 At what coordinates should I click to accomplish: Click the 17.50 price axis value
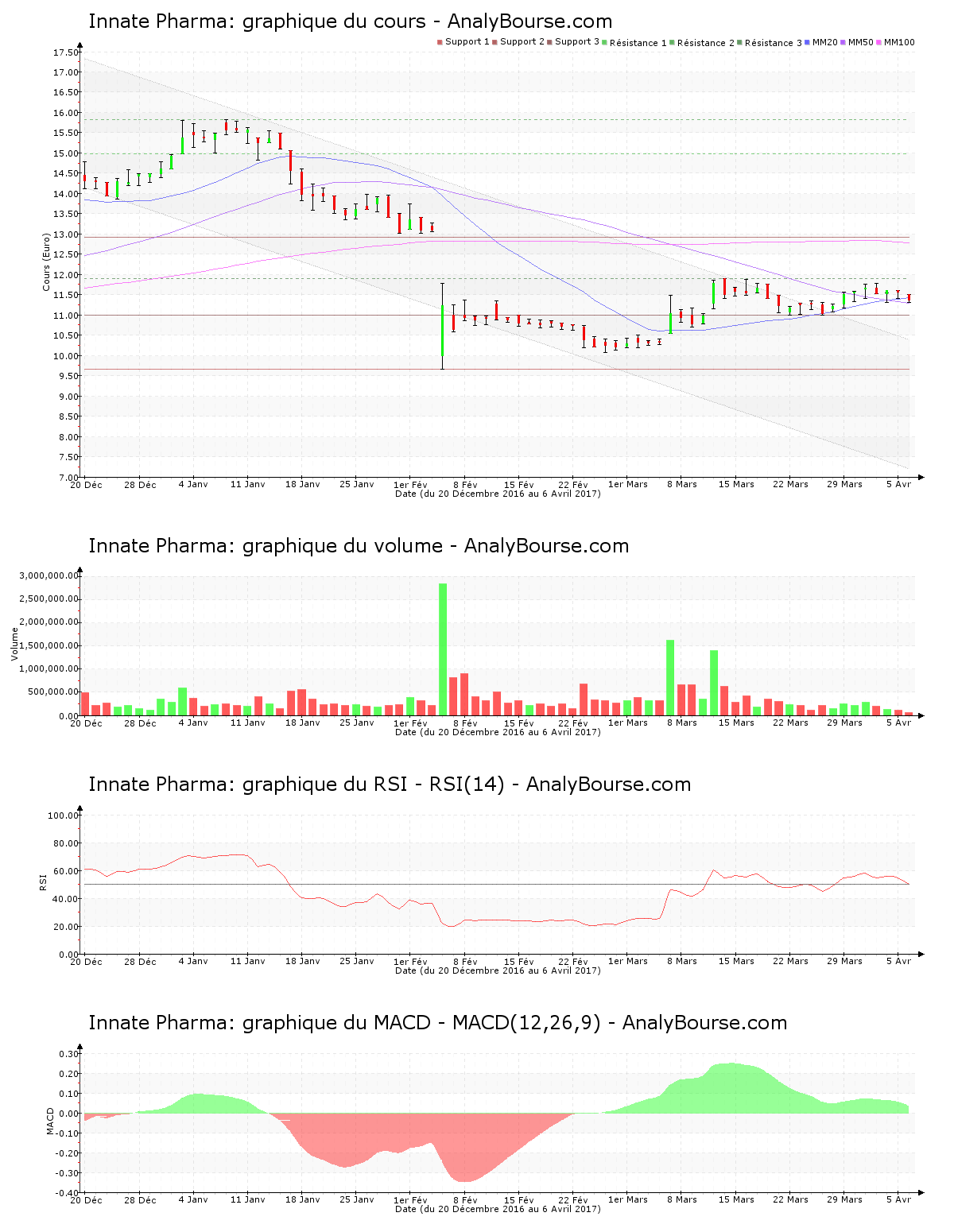click(65, 52)
